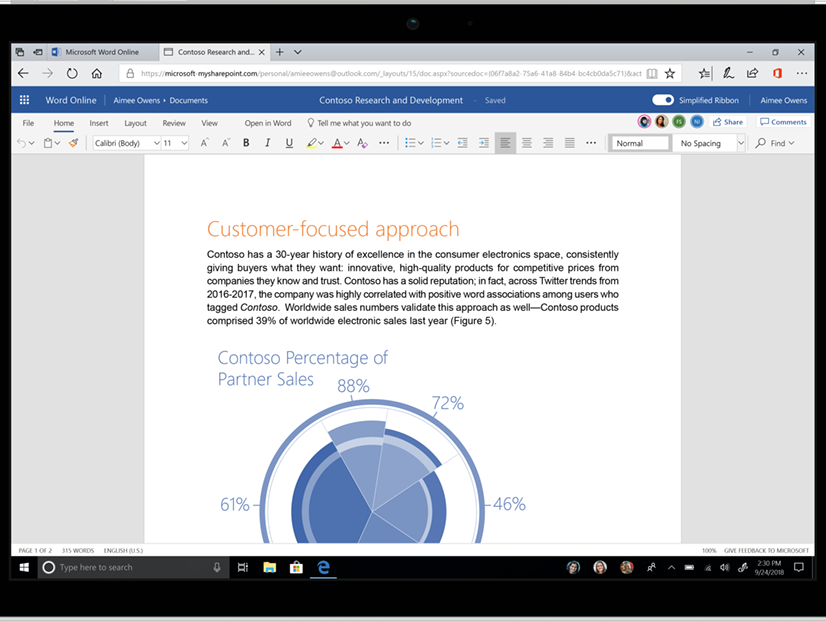The image size is (826, 621).
Task: Add page to favorites star icon
Action: (670, 74)
